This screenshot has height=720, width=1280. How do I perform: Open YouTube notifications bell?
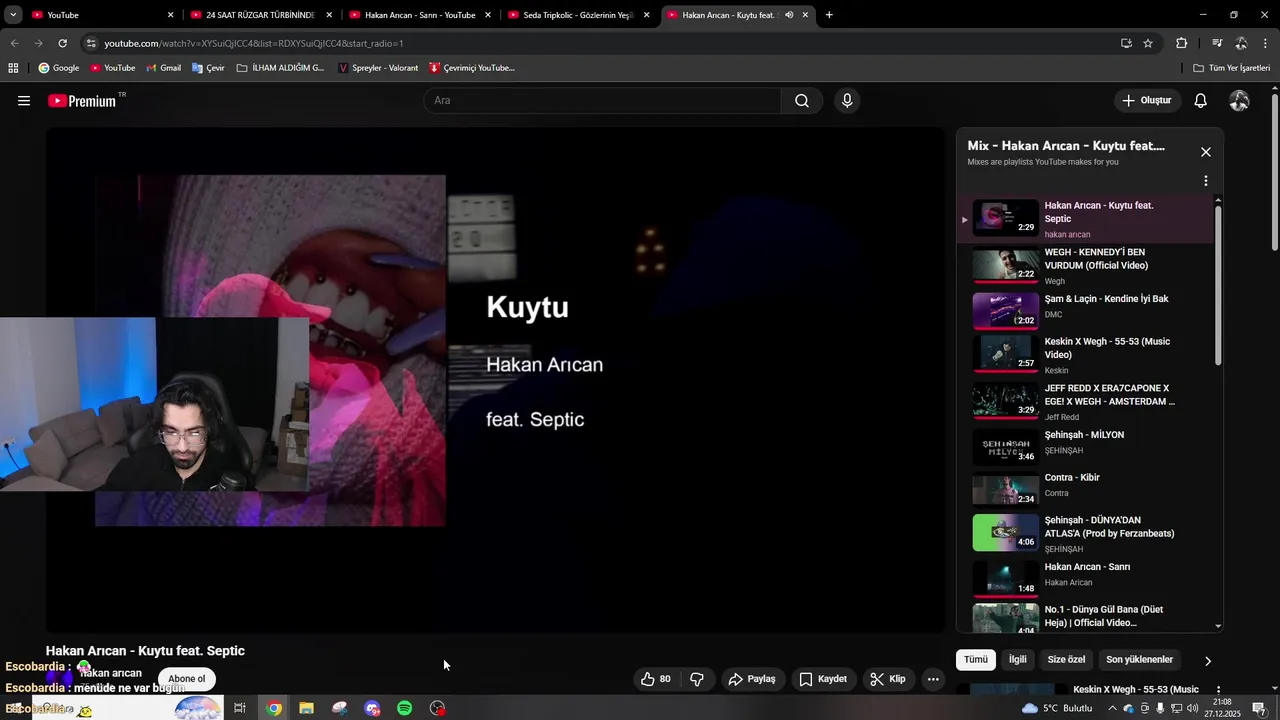1201,100
